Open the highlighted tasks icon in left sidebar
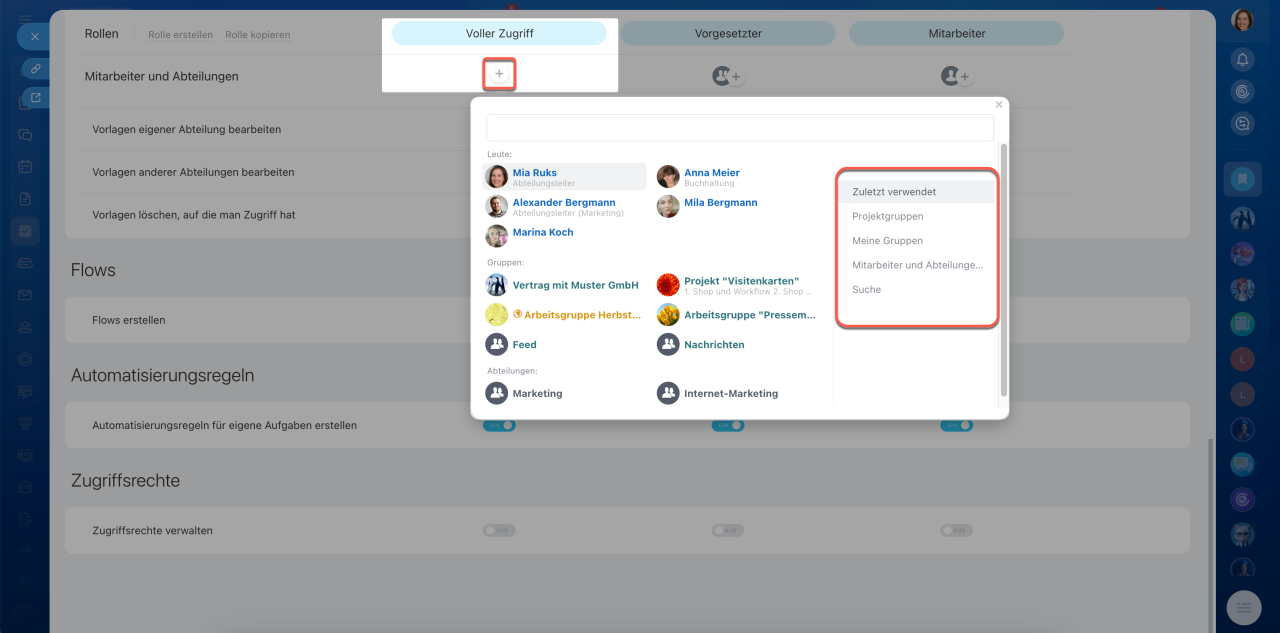This screenshot has width=1280, height=633. (25, 231)
